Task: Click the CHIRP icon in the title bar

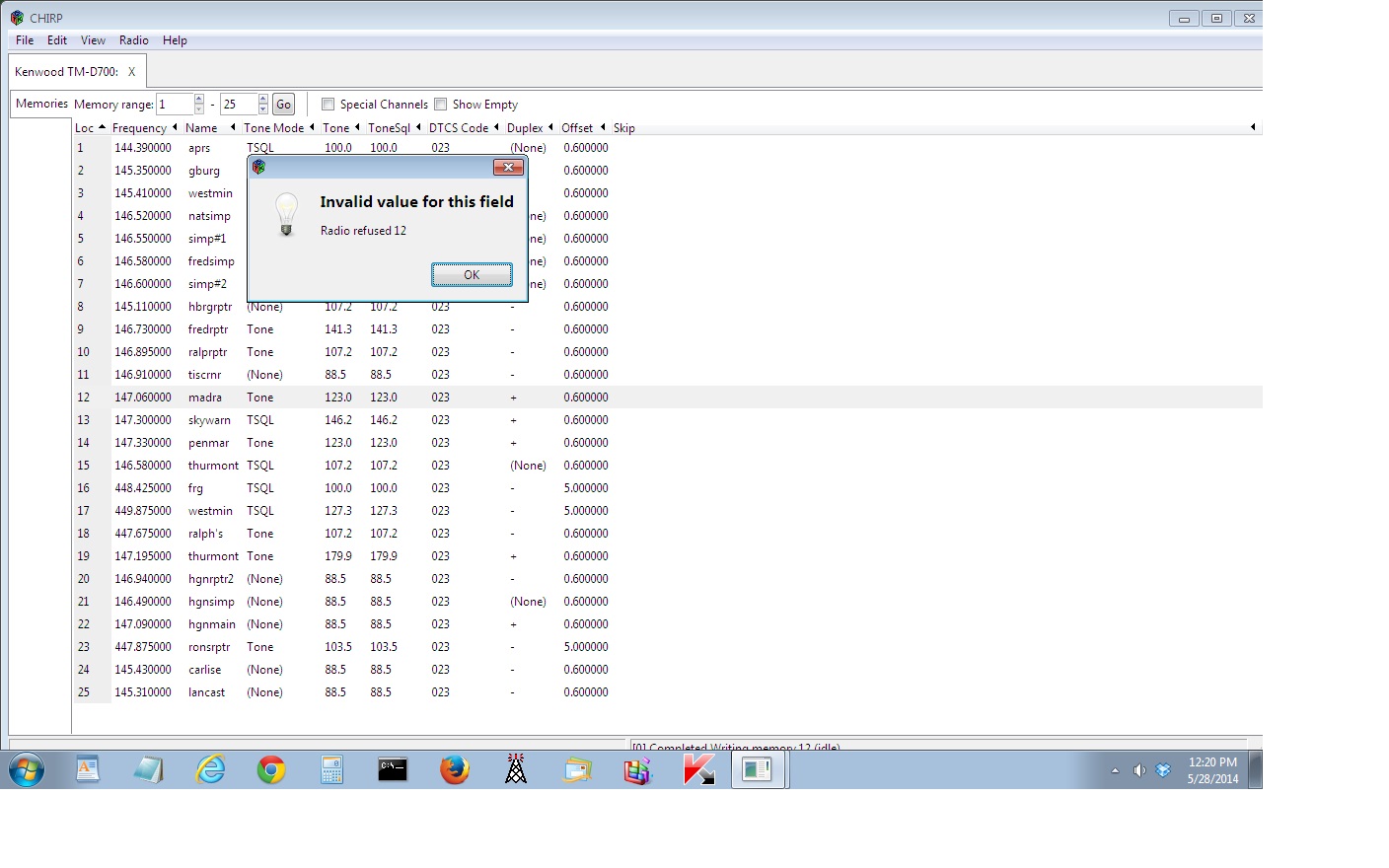Action: [17, 18]
